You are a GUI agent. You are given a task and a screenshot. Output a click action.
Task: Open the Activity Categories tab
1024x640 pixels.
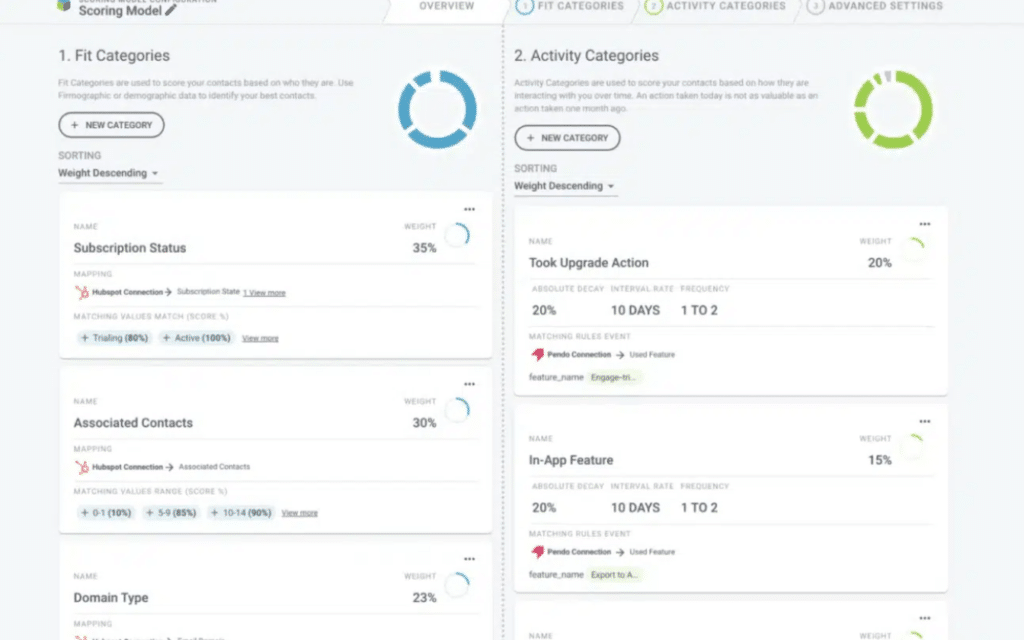(716, 7)
